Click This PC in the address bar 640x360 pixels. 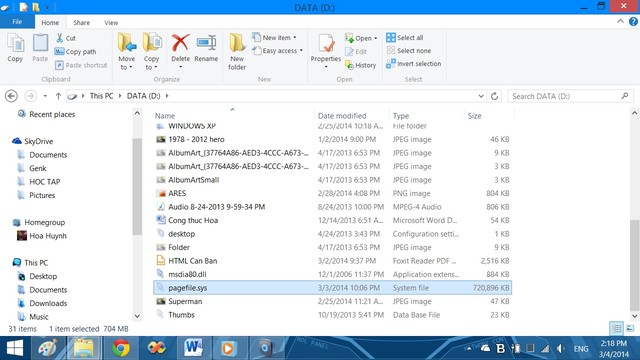pos(101,96)
